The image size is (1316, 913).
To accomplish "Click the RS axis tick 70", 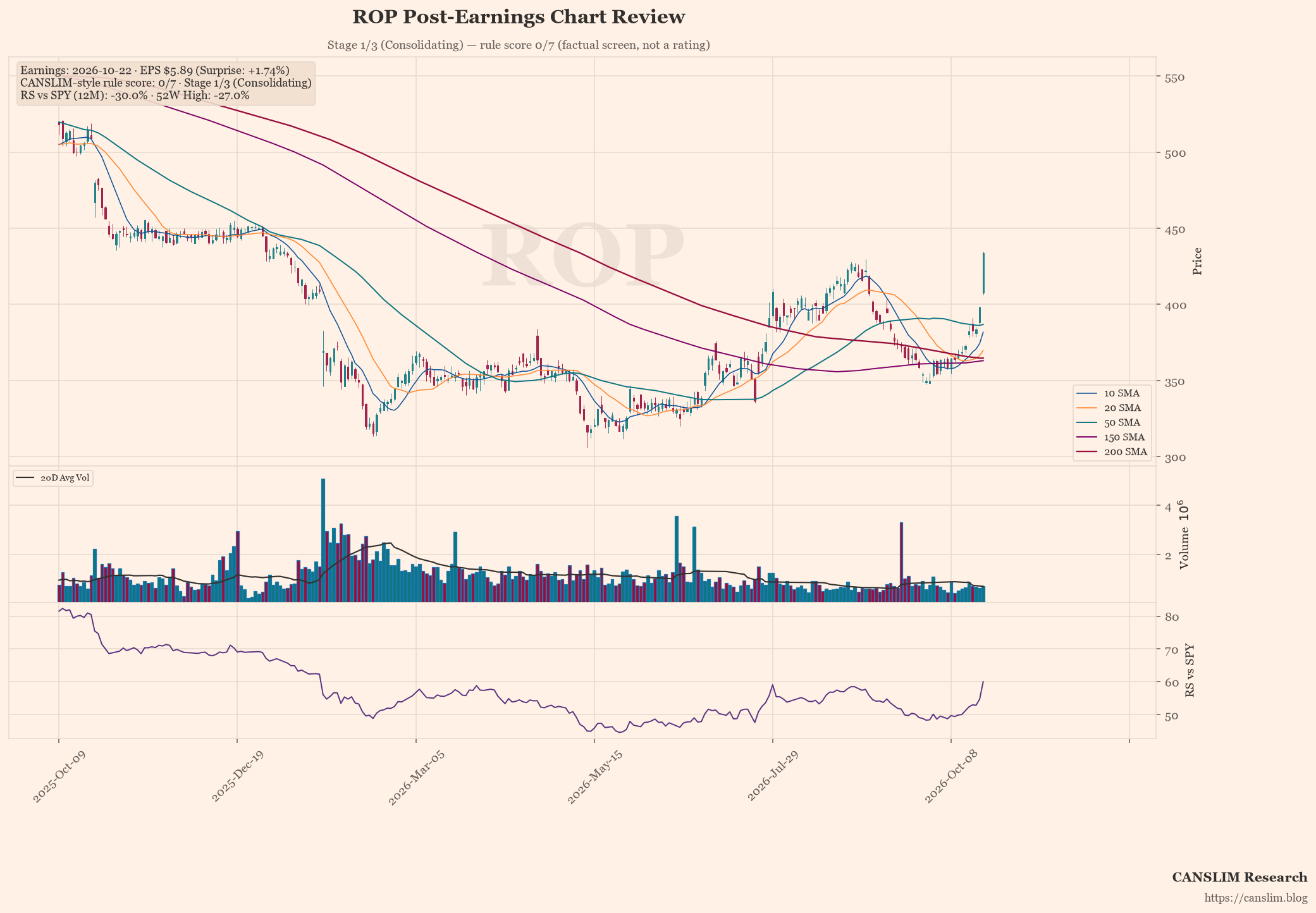I will 1171,650.
